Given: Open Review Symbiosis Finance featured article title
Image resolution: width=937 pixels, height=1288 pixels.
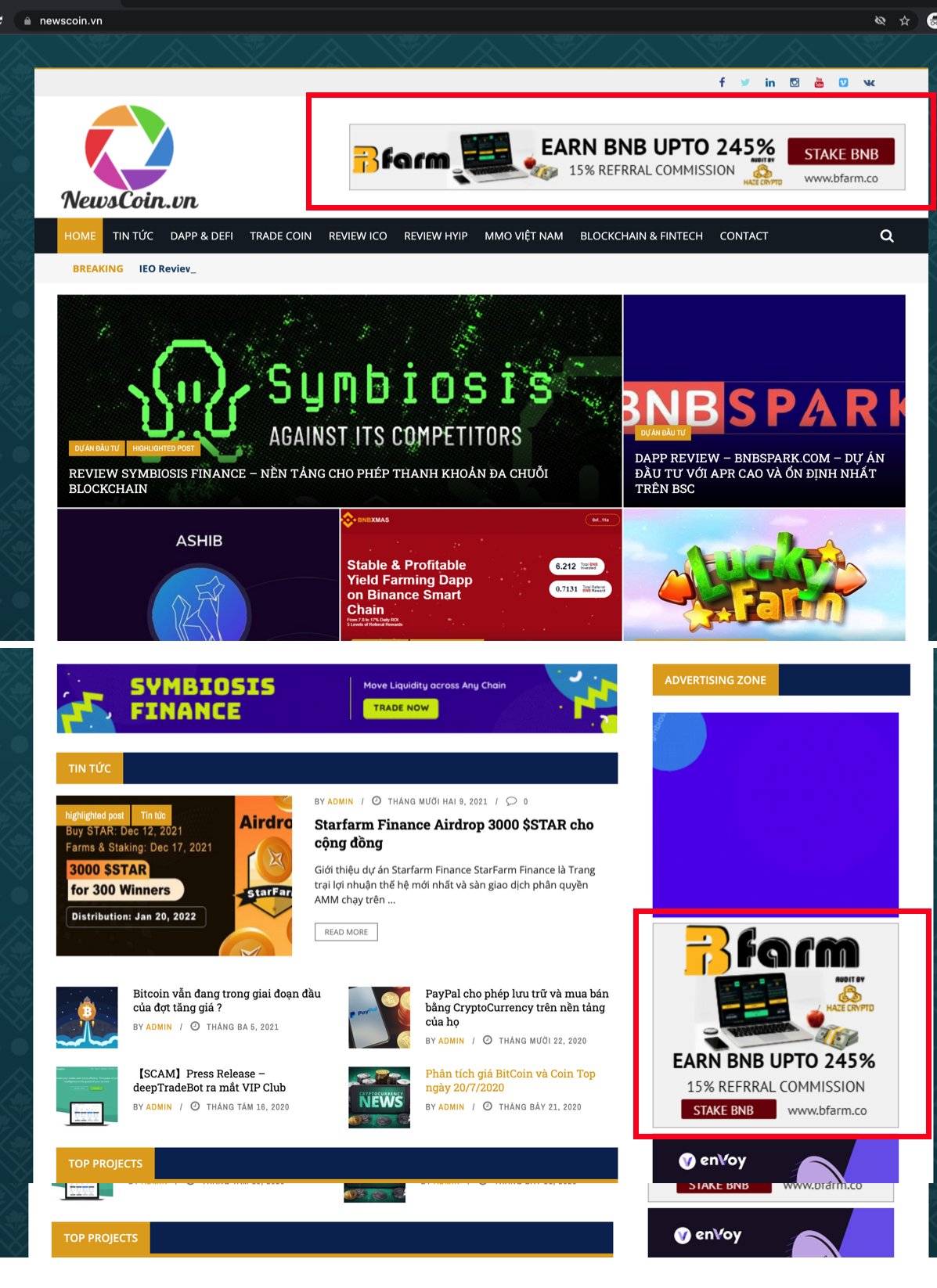Looking at the screenshot, I should [308, 480].
